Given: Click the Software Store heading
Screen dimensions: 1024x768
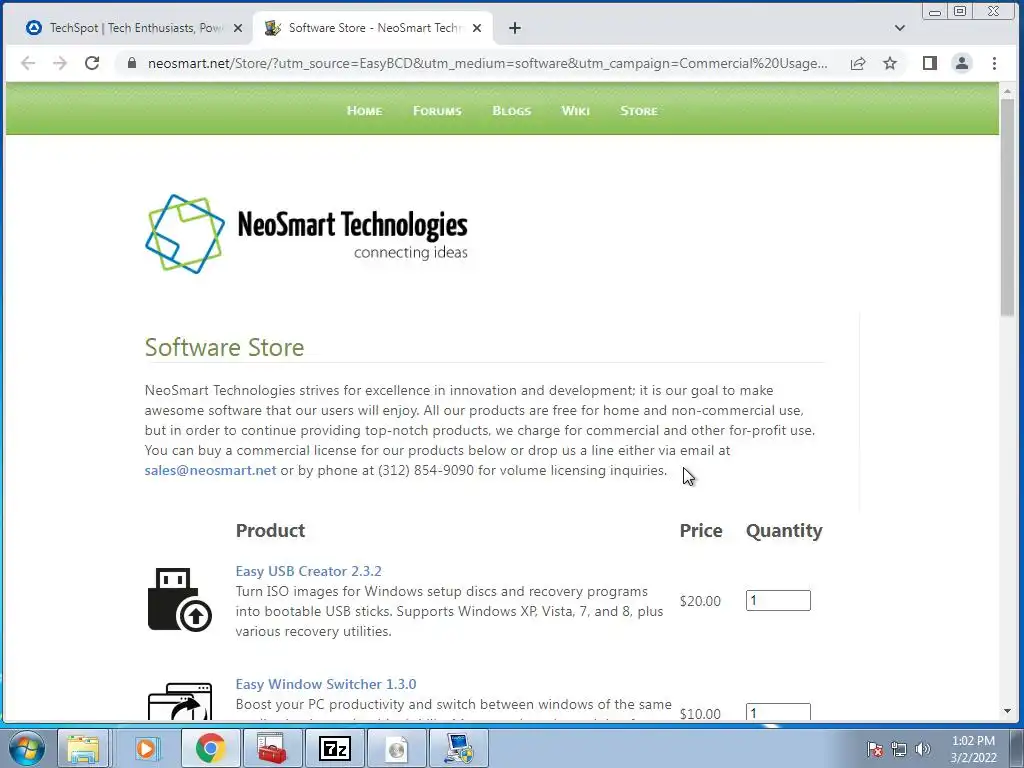Looking at the screenshot, I should tap(224, 347).
